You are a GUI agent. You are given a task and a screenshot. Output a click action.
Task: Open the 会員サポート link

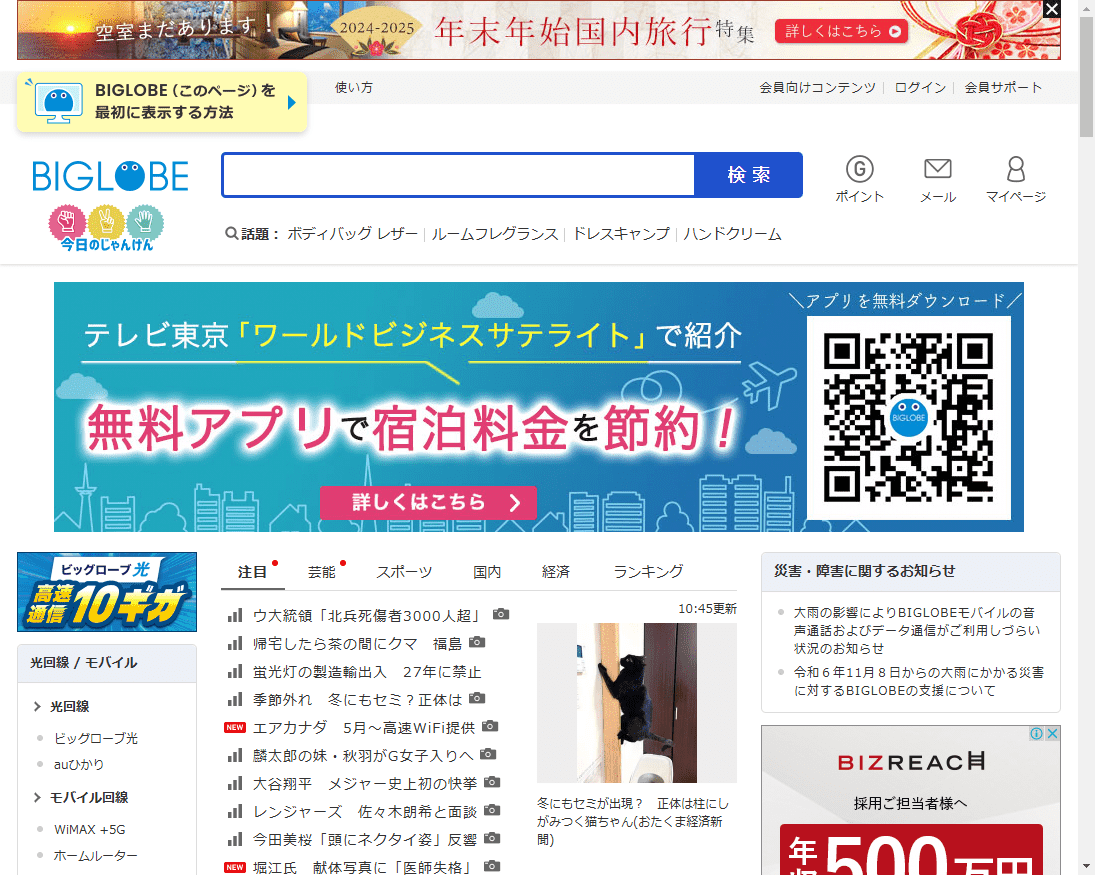click(x=1003, y=87)
